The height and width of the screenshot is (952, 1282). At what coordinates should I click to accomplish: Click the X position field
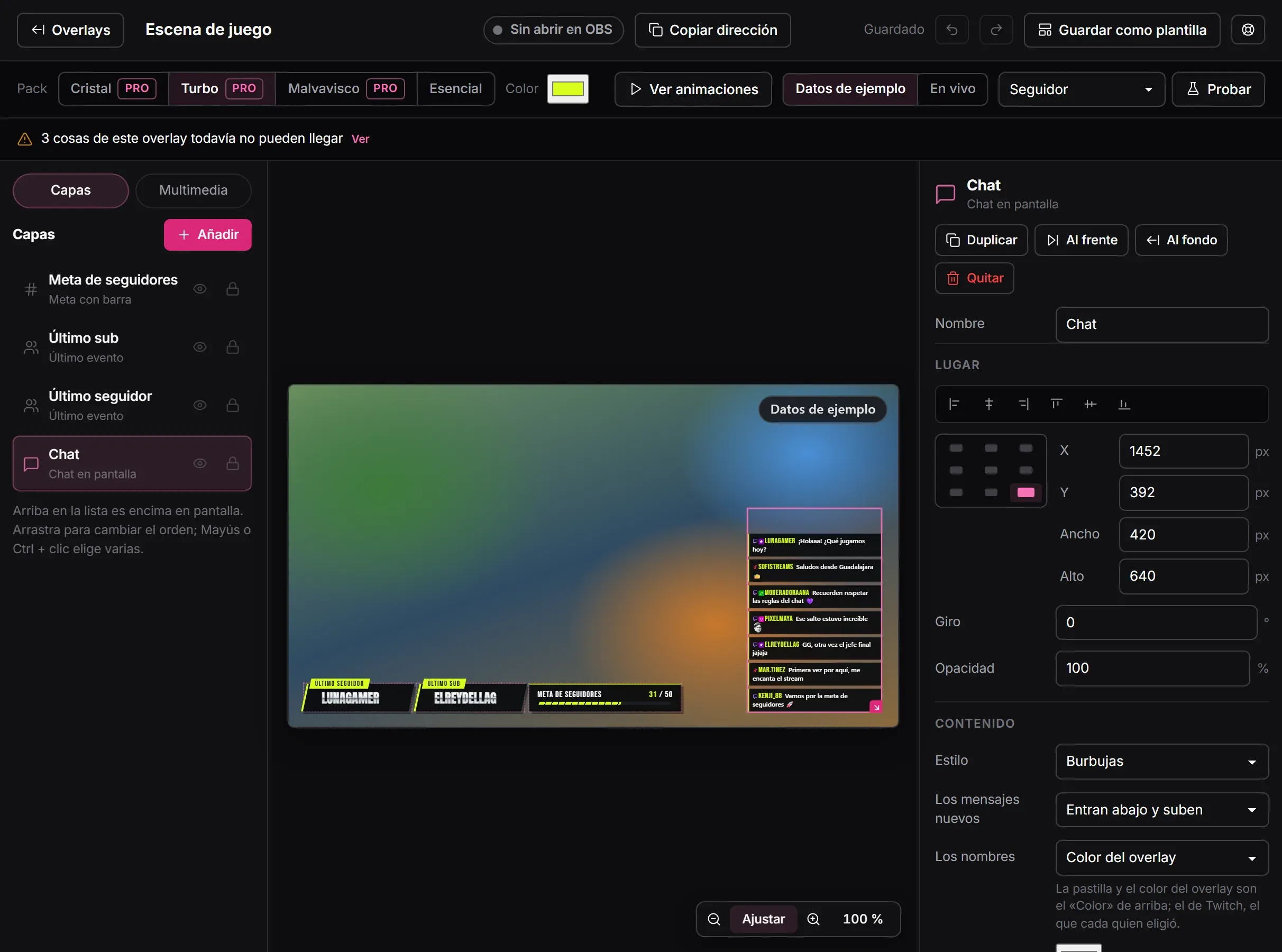[x=1184, y=451]
